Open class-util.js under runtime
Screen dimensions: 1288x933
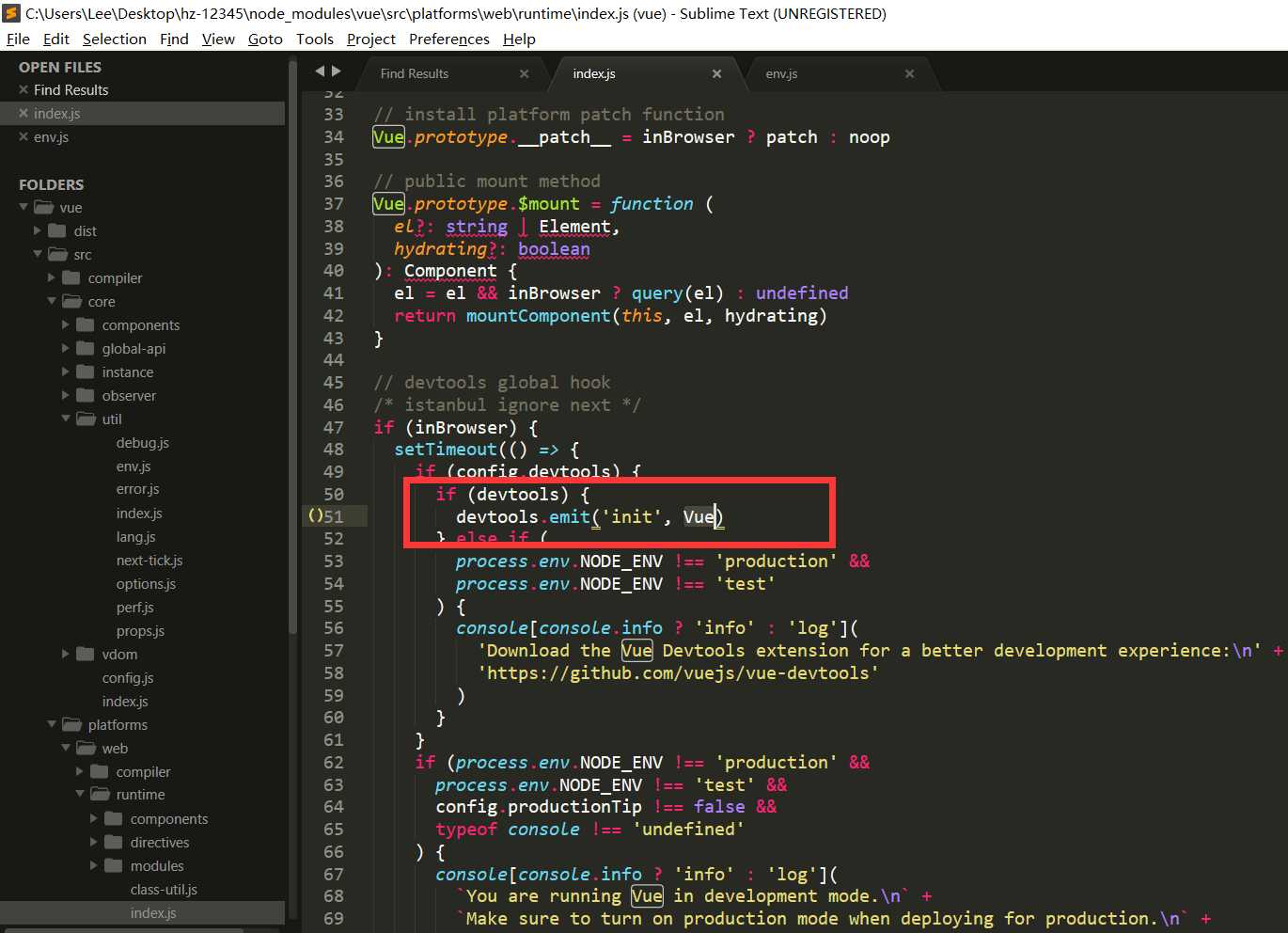pos(164,889)
